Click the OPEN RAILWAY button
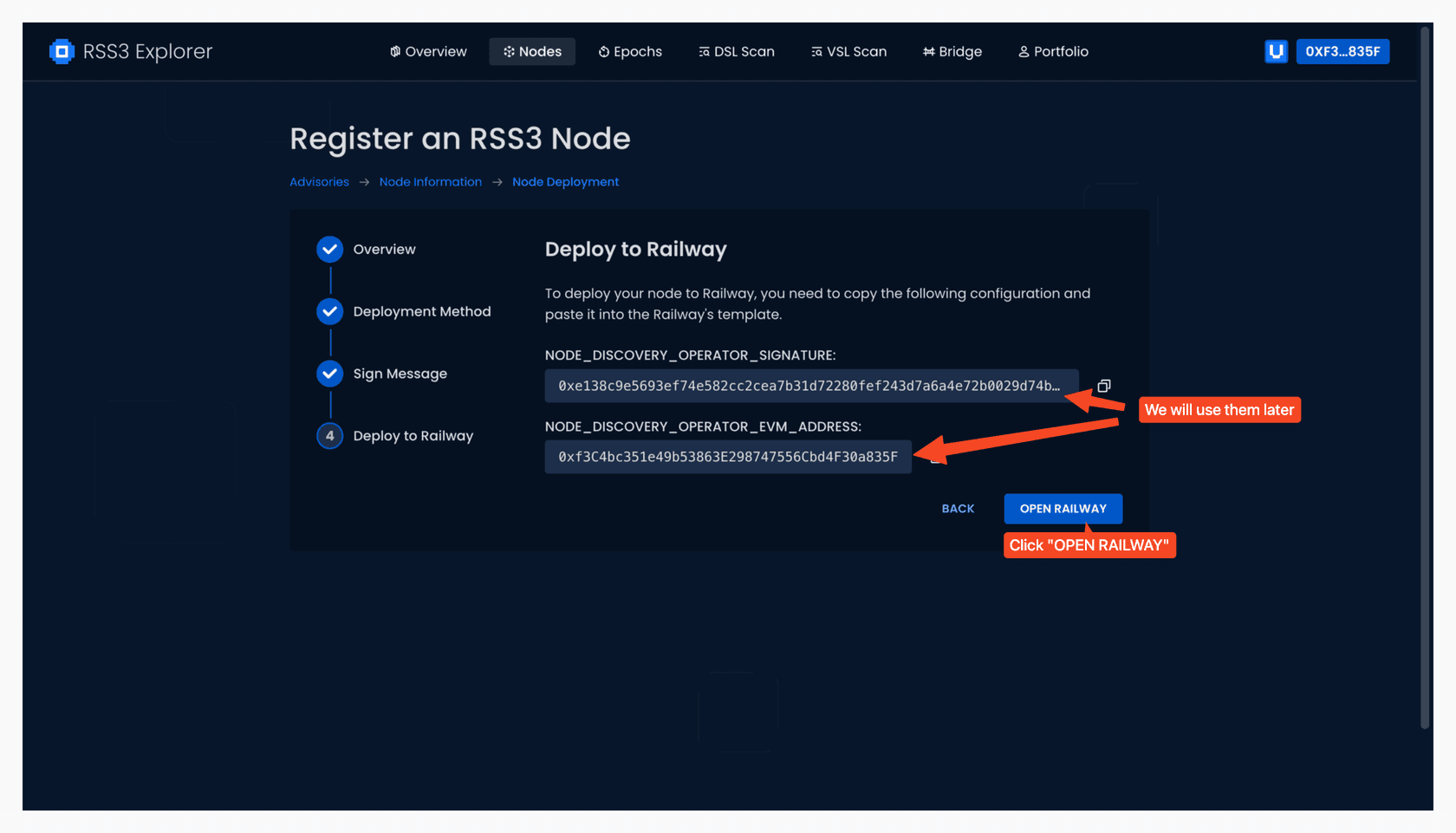The width and height of the screenshot is (1456, 833). [1063, 509]
